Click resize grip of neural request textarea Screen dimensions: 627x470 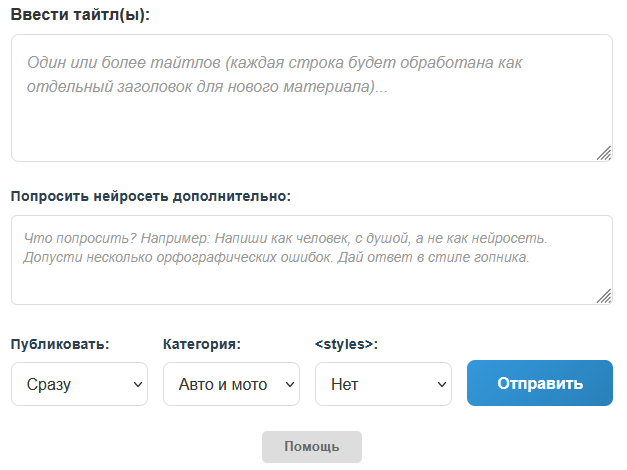click(x=603, y=296)
